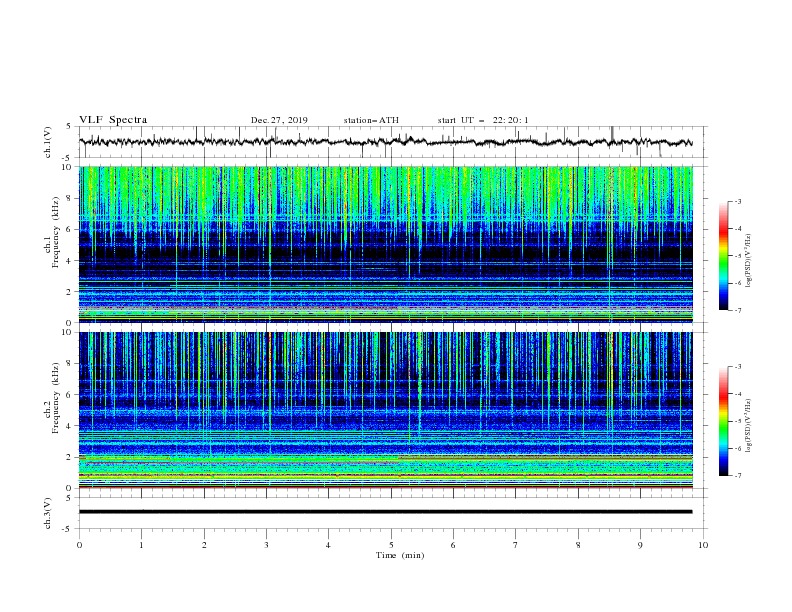The width and height of the screenshot is (792, 612).
Task: Click the ch.1 spectrogram color scale bar
Action: coord(724,256)
